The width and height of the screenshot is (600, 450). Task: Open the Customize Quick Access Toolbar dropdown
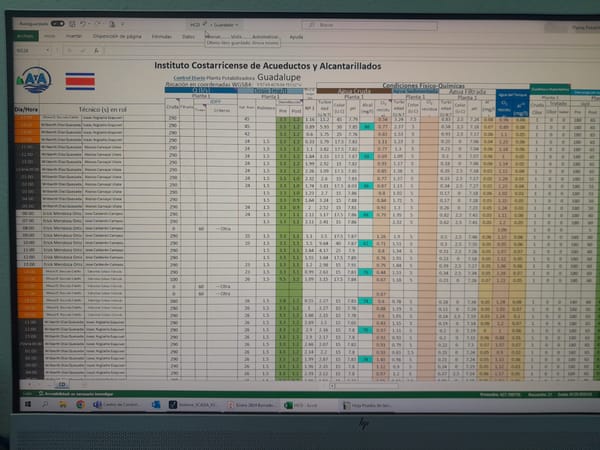(x=123, y=24)
